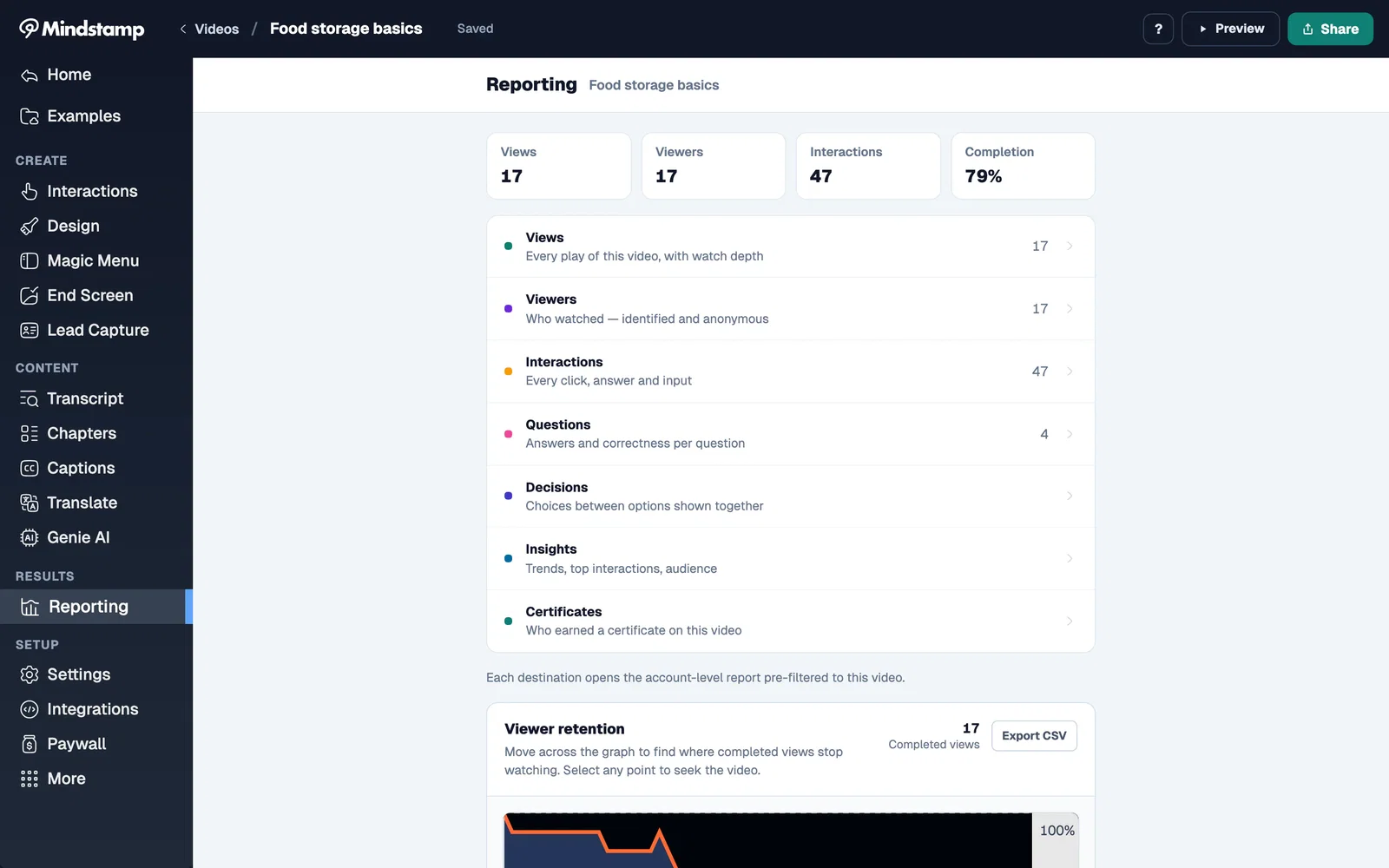
Task: Open Home via its house icon
Action: (30, 76)
